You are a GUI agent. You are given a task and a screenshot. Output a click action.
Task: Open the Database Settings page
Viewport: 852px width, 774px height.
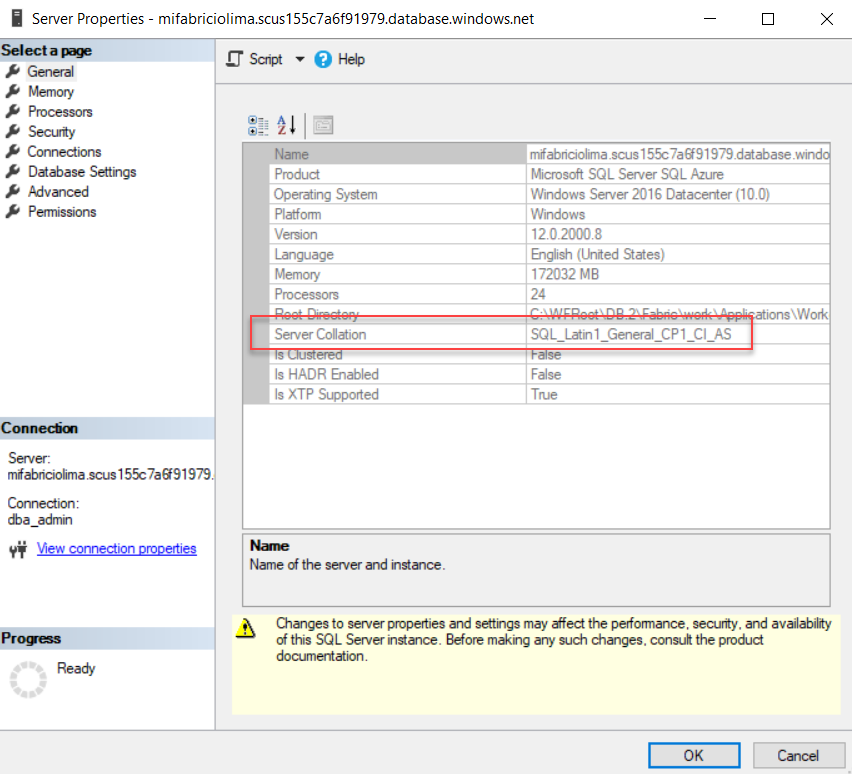point(81,172)
